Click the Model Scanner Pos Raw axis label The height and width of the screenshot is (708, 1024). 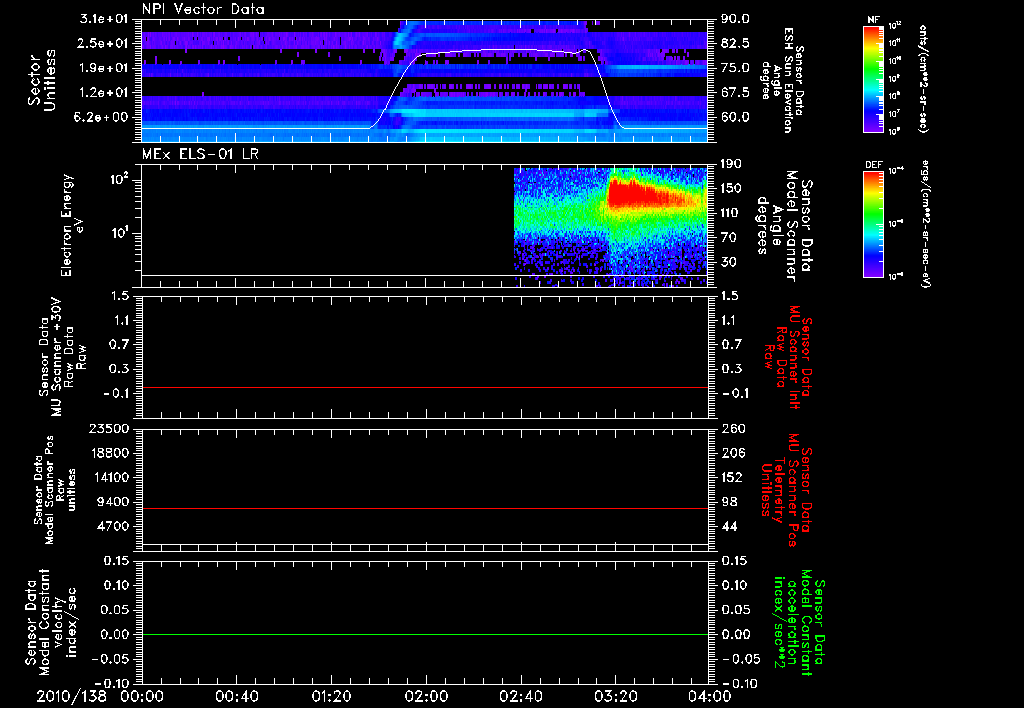point(55,490)
